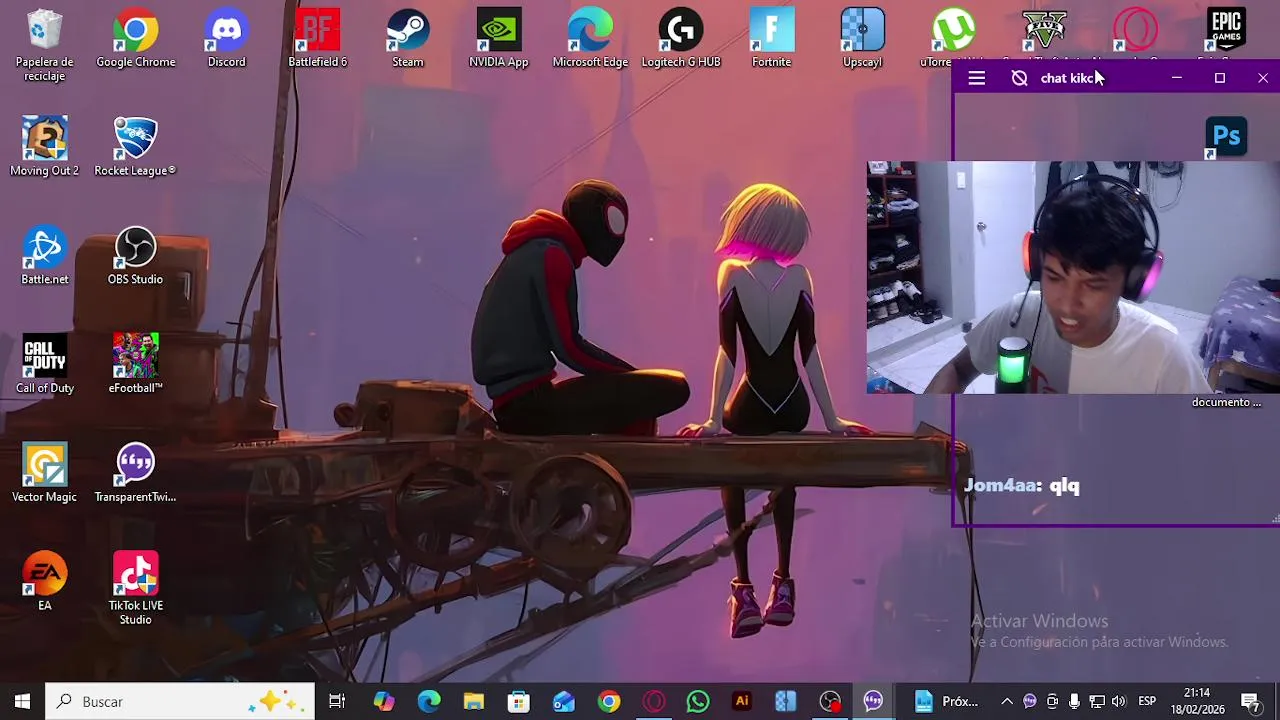Select the Fortnite desktop shortcut
Image resolution: width=1280 pixels, height=720 pixels.
pos(771,40)
